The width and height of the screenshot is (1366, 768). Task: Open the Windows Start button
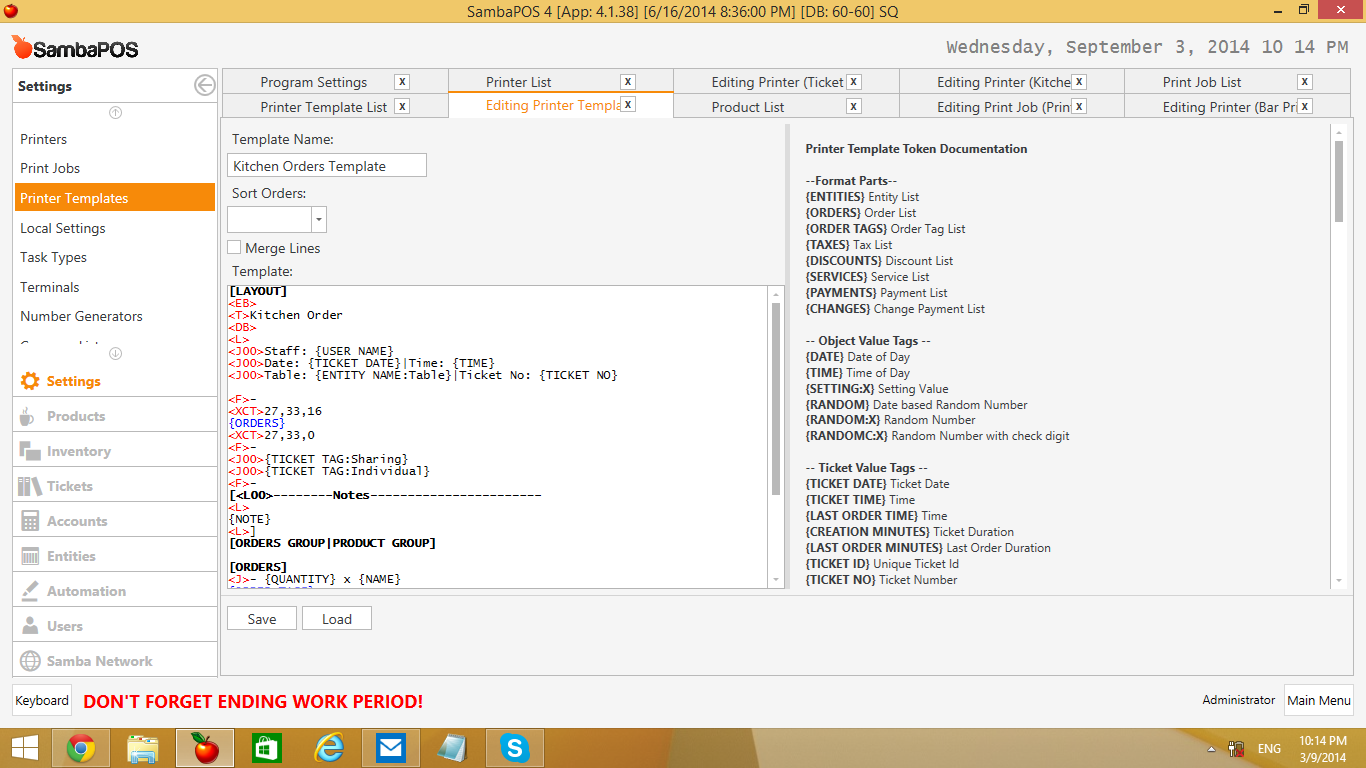[24, 747]
